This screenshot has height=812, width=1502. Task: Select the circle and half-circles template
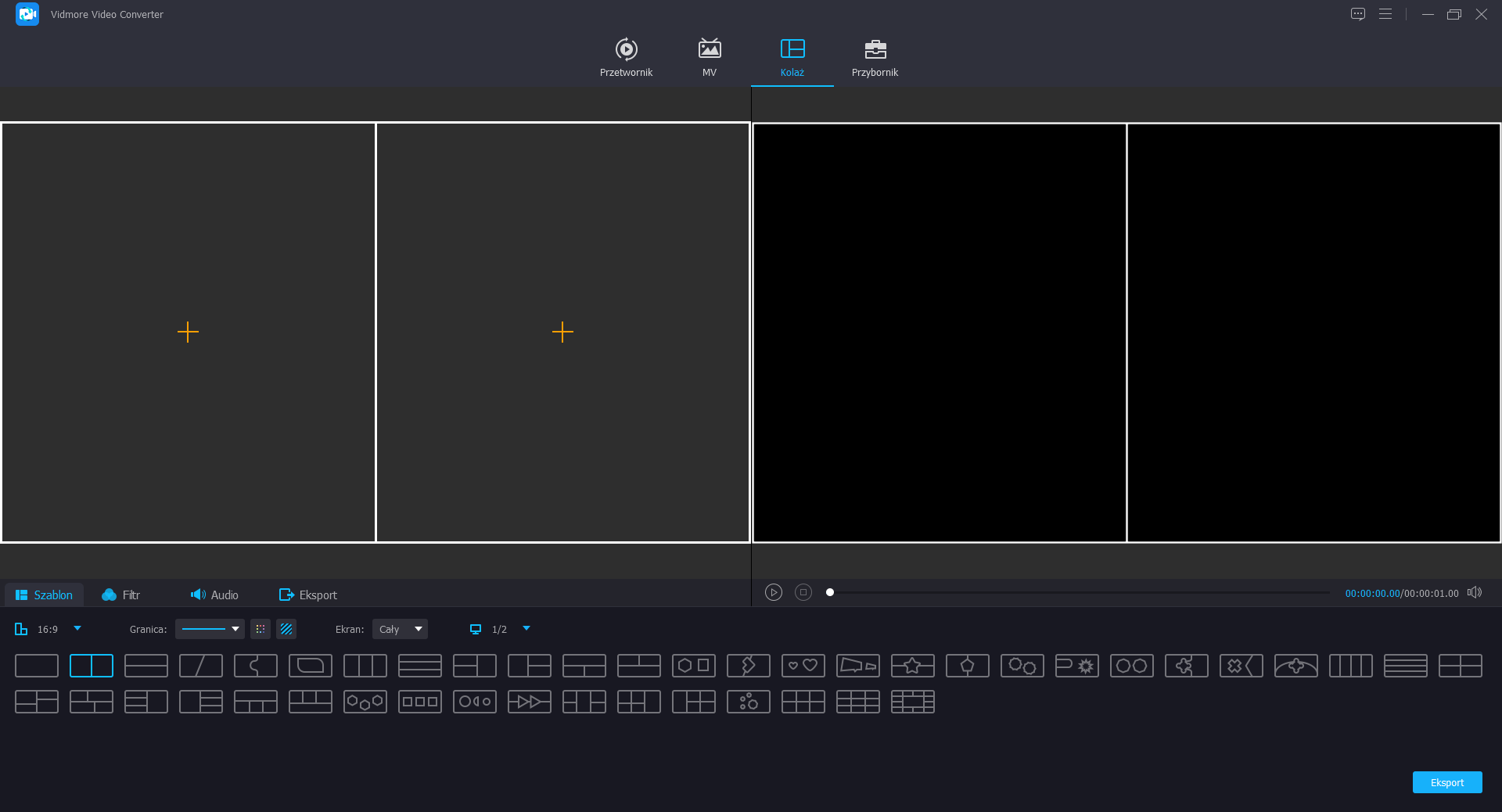click(x=475, y=702)
